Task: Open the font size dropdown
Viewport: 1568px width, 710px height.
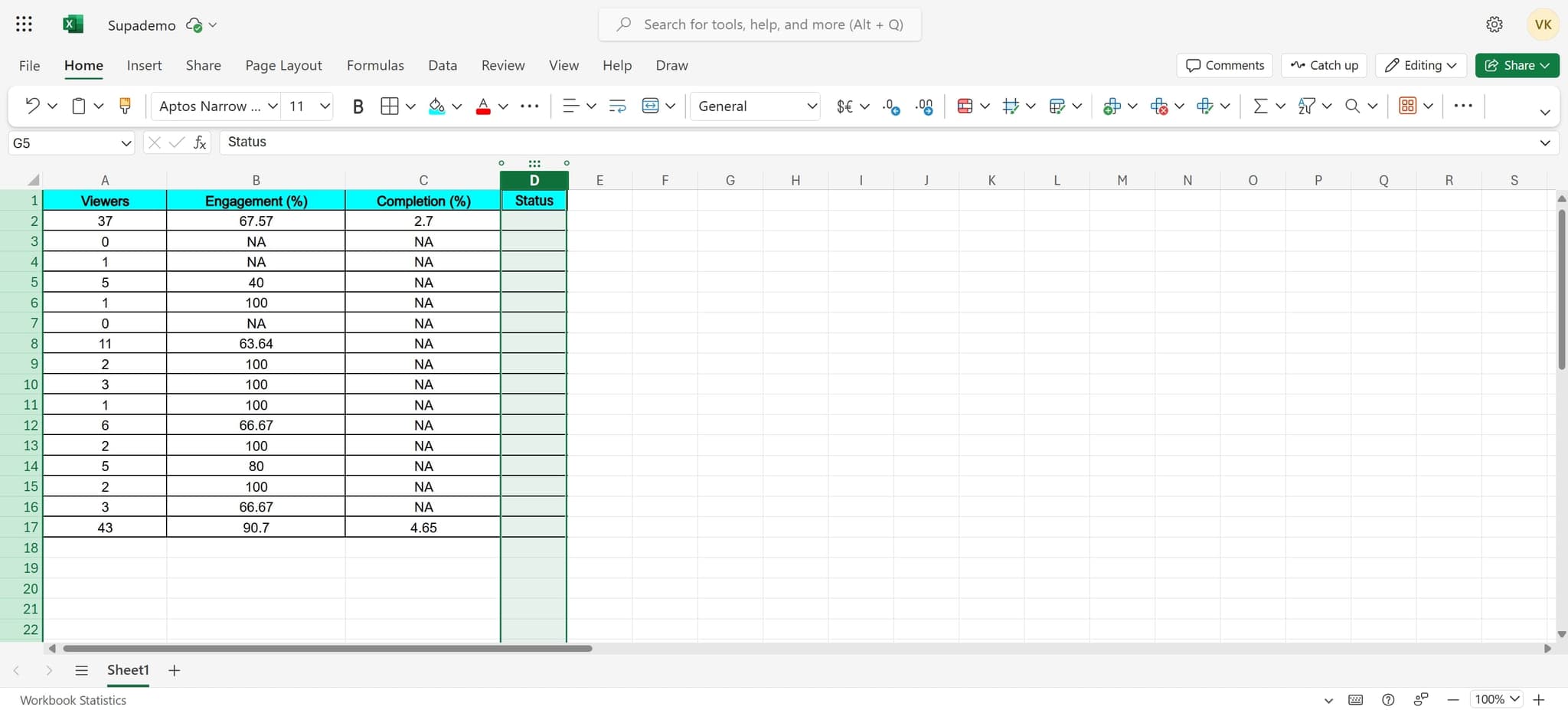Action: click(x=325, y=106)
